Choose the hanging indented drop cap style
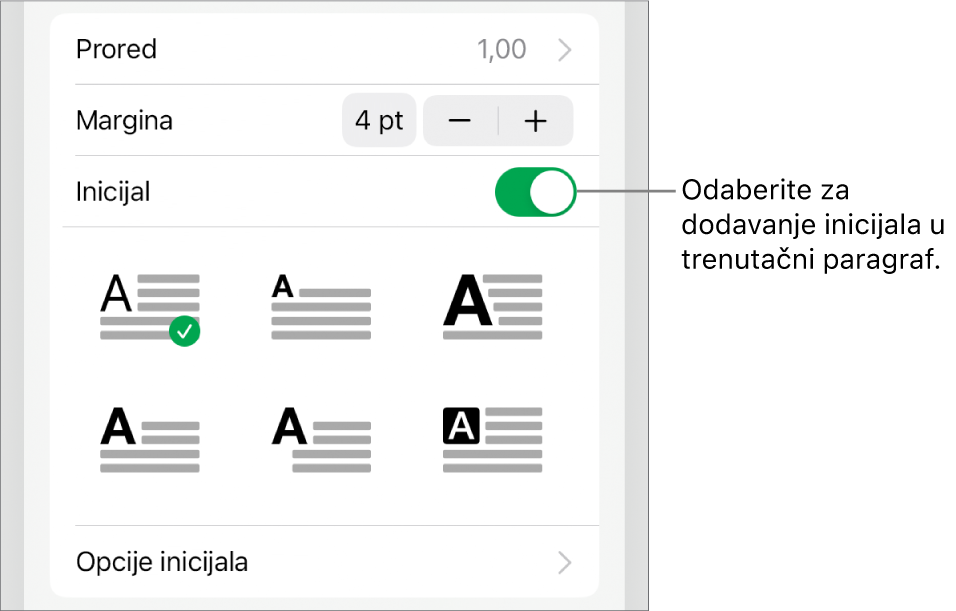Viewport: 956px width, 611px height. 321,439
